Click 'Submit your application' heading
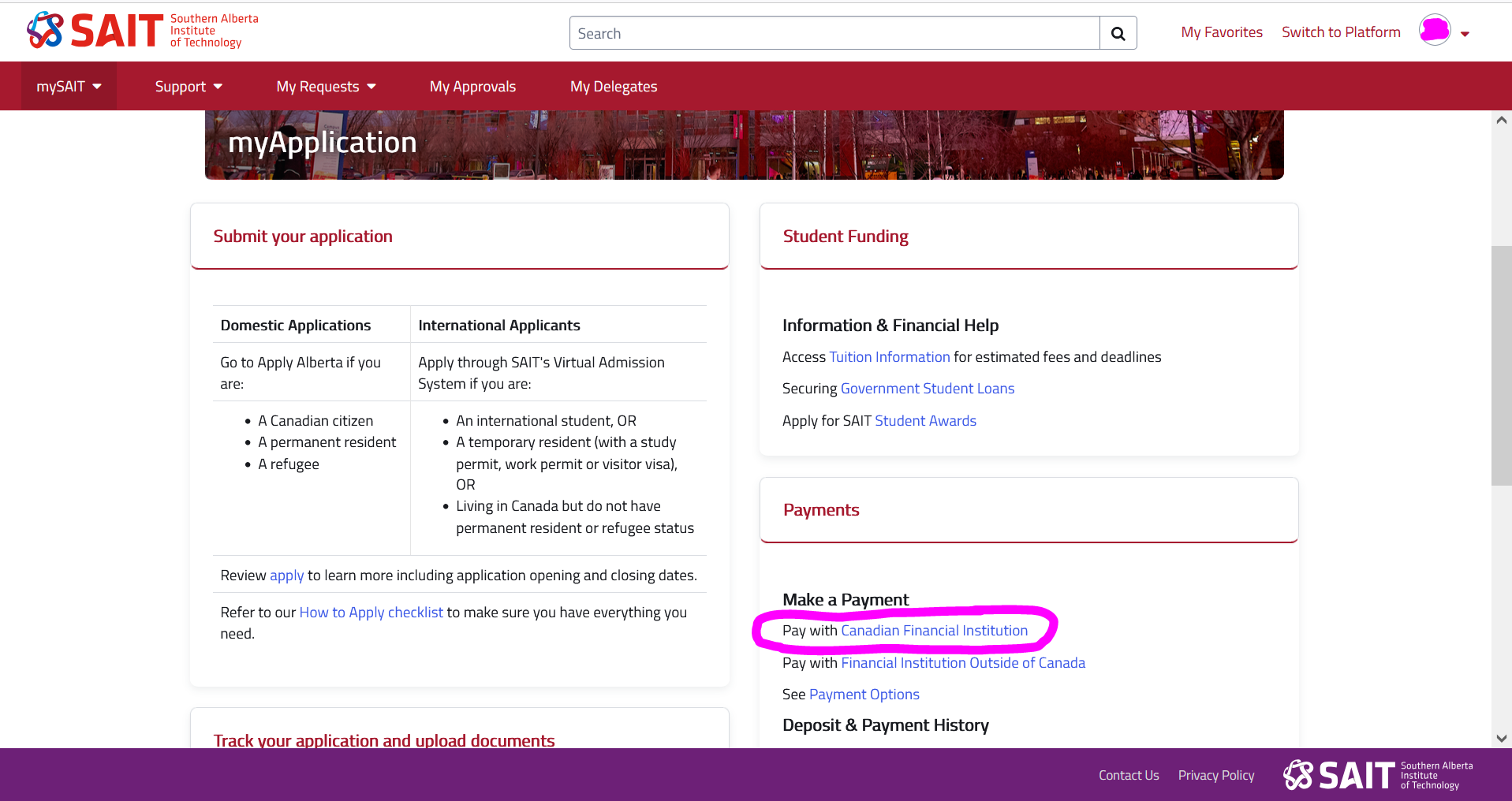1512x801 pixels. point(303,237)
